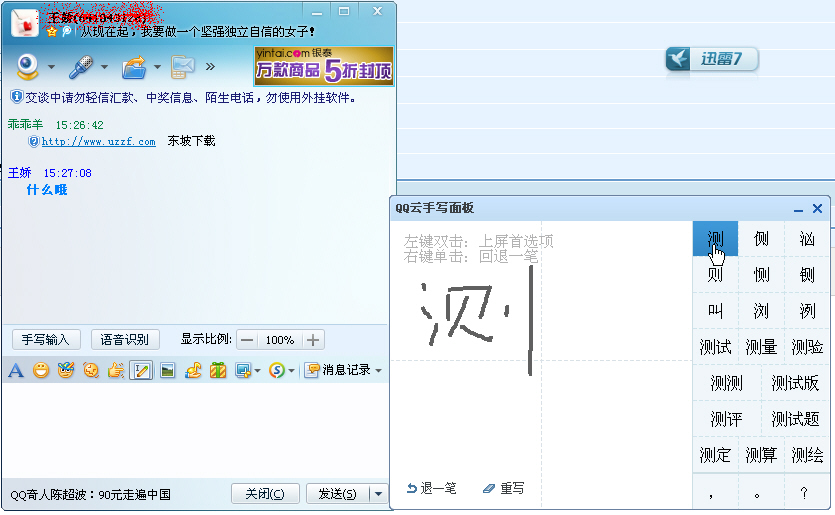Click contact avatar in chat header
The image size is (835, 515).
click(x=25, y=23)
